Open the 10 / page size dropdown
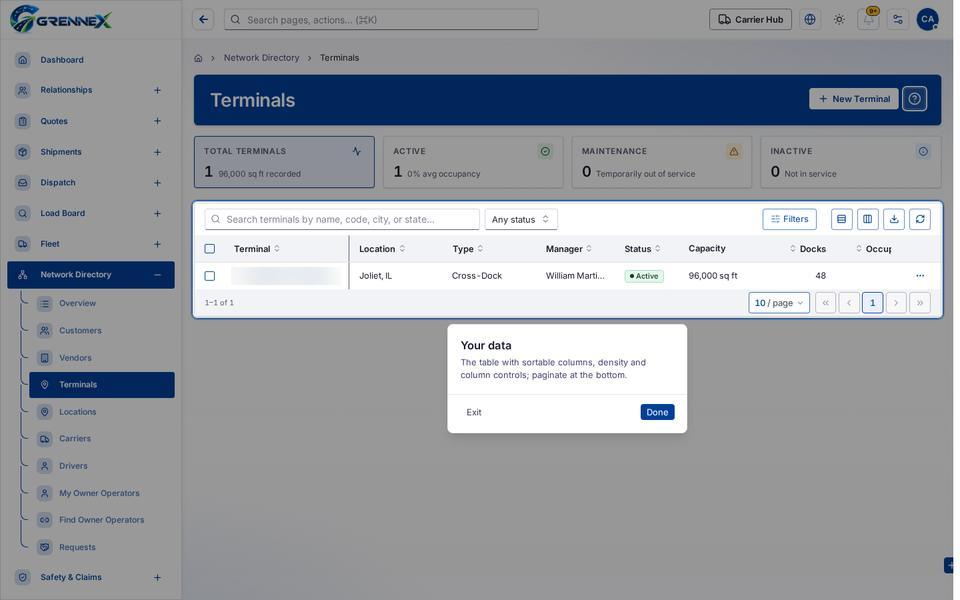The height and width of the screenshot is (600, 960). 779,302
